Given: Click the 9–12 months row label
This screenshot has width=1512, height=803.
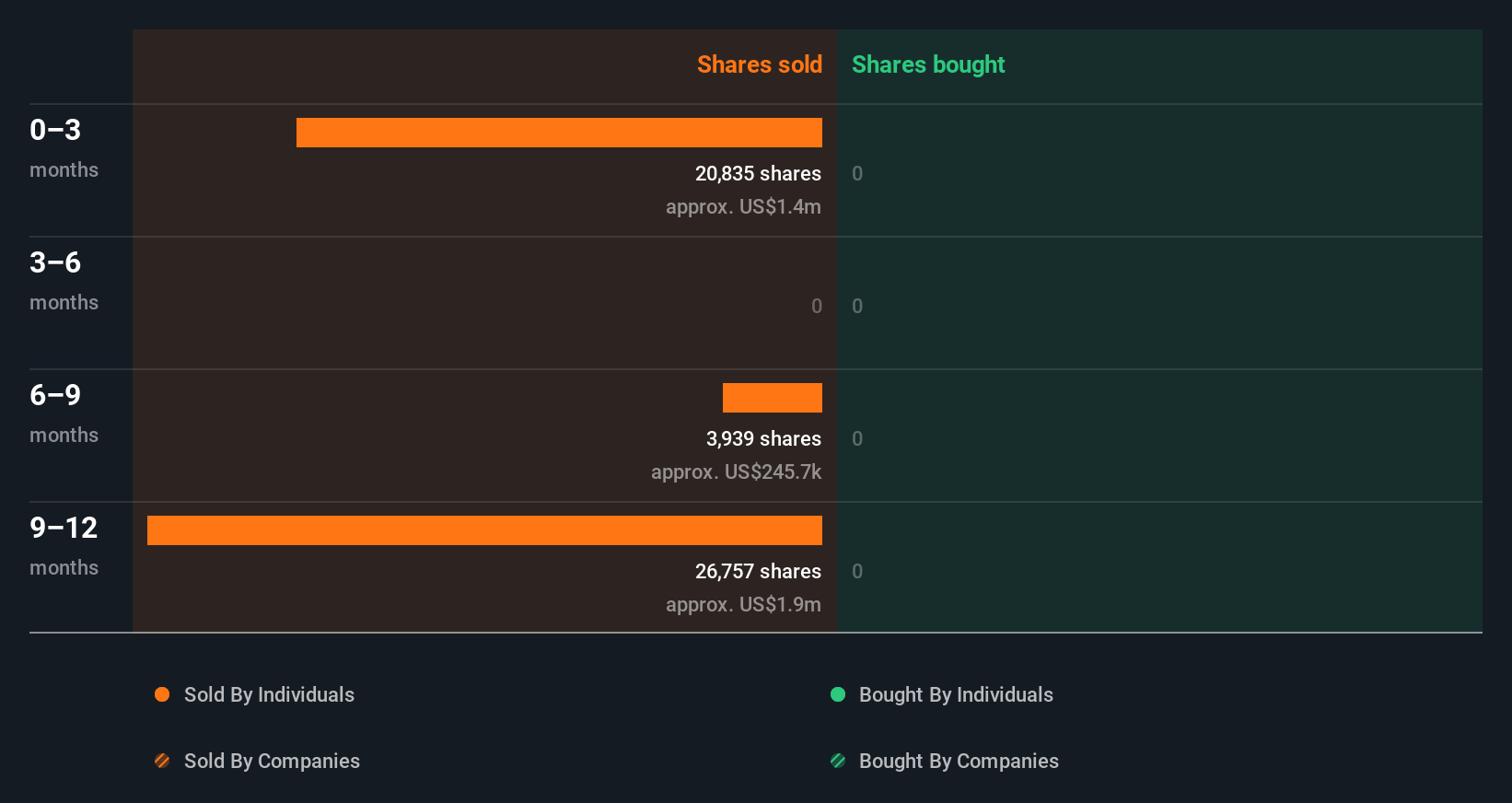Looking at the screenshot, I should point(64,546).
